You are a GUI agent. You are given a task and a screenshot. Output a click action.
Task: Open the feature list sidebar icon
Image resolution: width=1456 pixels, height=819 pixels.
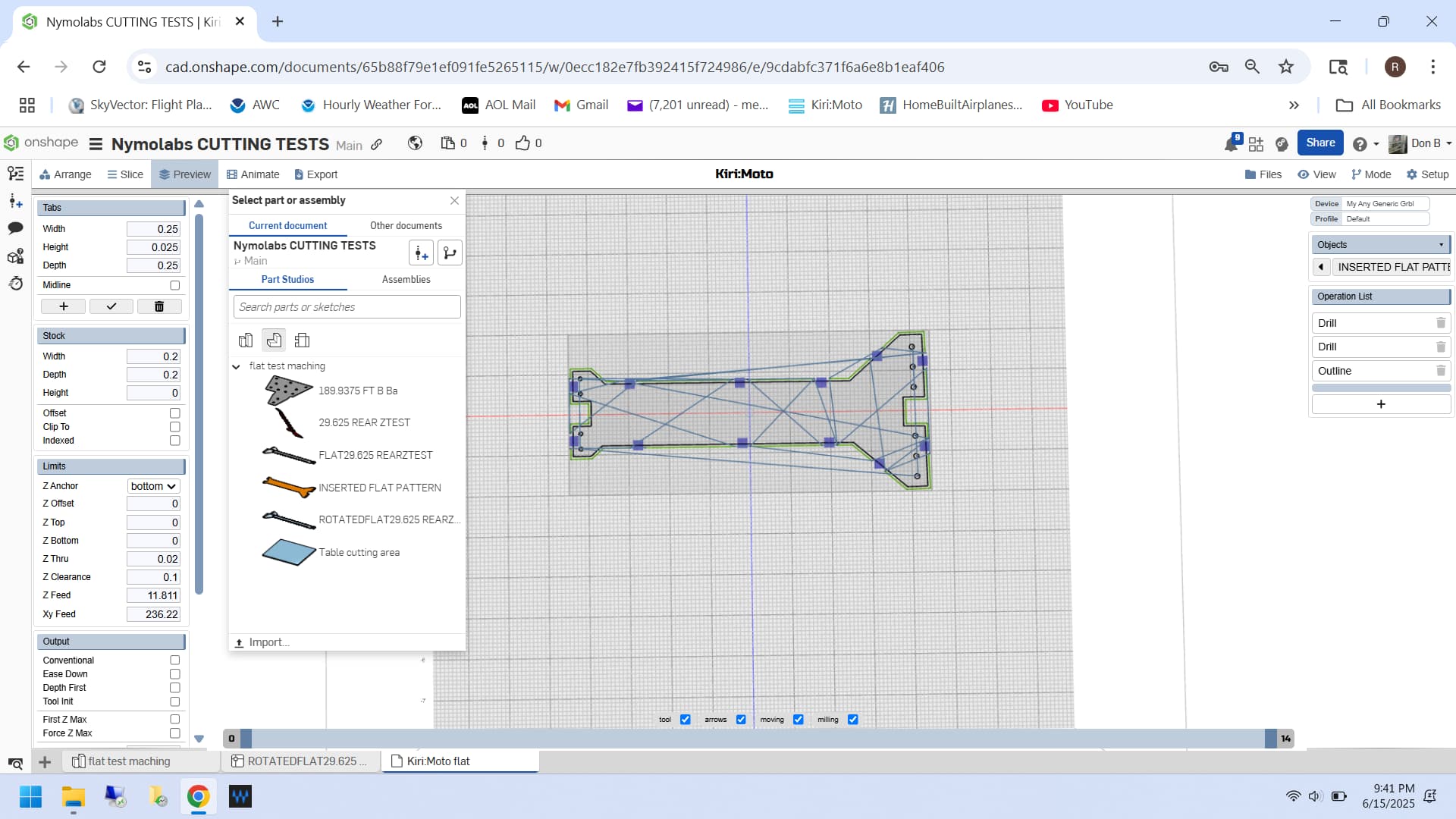coord(15,174)
